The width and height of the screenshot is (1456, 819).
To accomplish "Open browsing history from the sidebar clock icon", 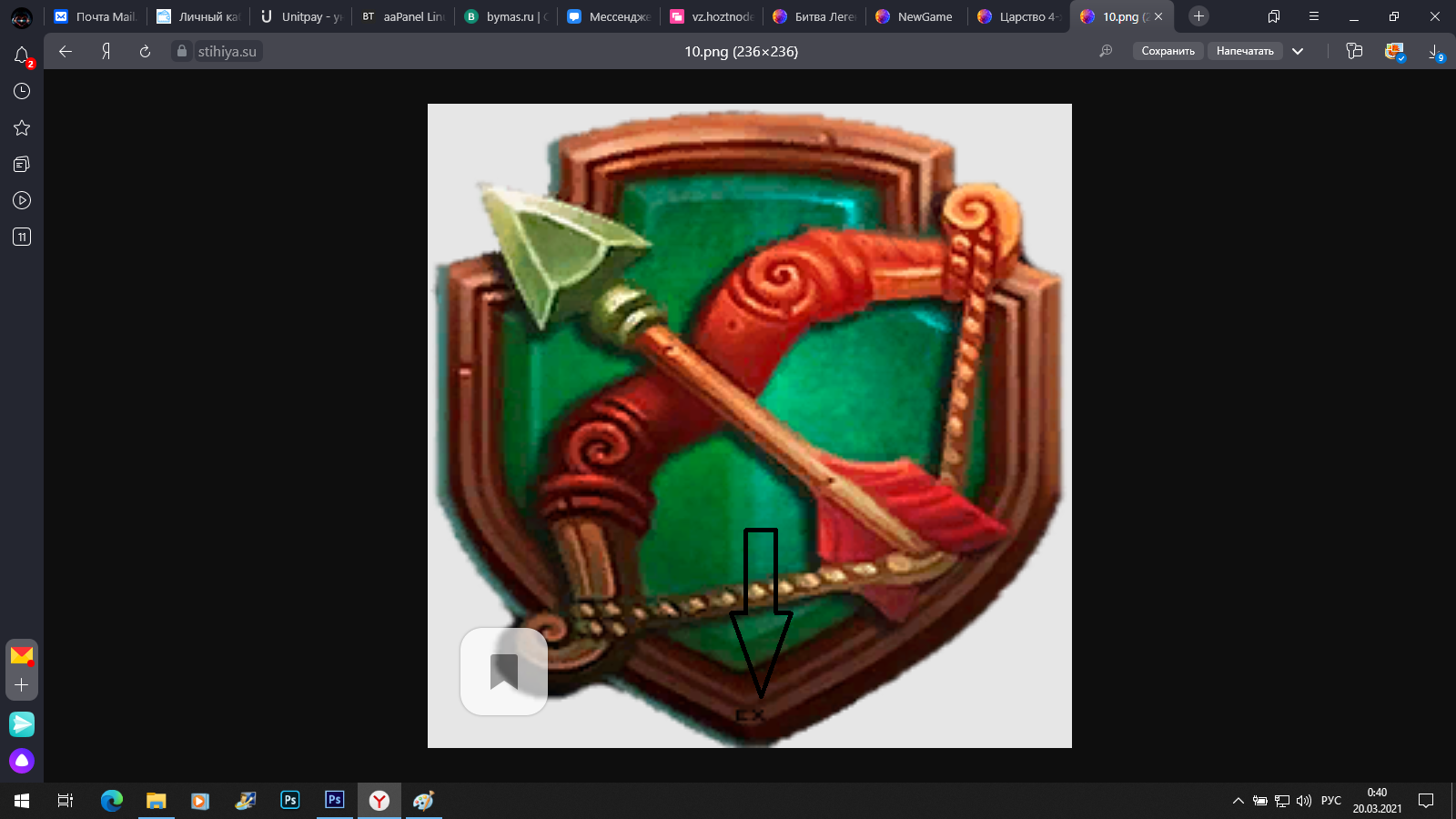I will [22, 91].
